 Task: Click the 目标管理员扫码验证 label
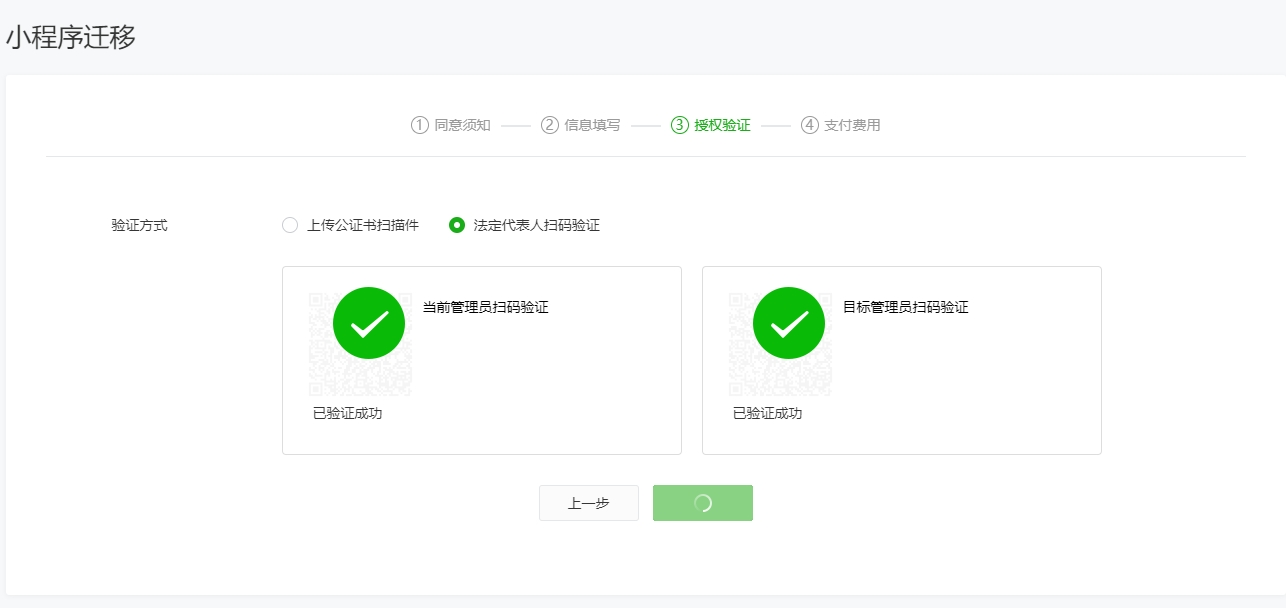[x=906, y=307]
